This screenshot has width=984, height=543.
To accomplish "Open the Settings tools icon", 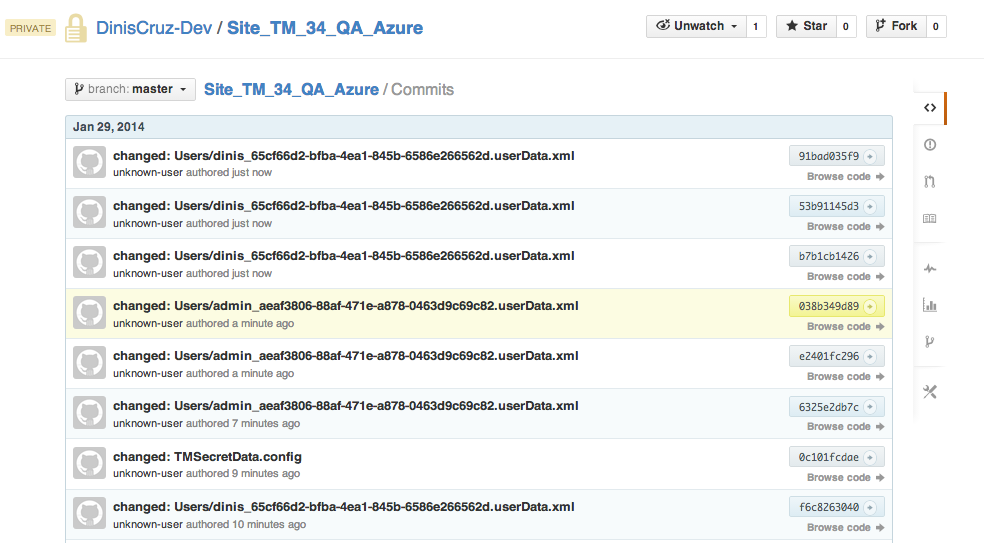I will coord(929,391).
